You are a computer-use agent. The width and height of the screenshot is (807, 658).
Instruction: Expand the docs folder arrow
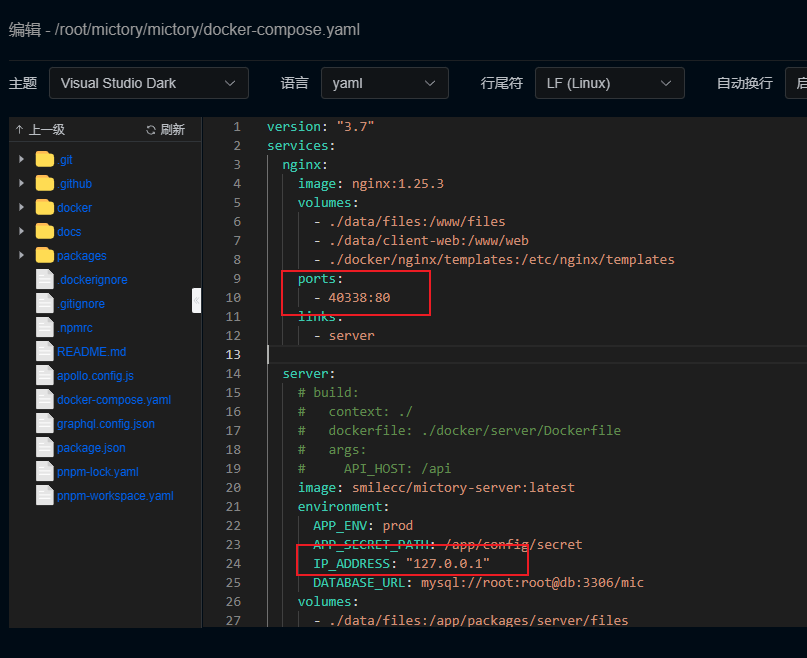pos(21,232)
